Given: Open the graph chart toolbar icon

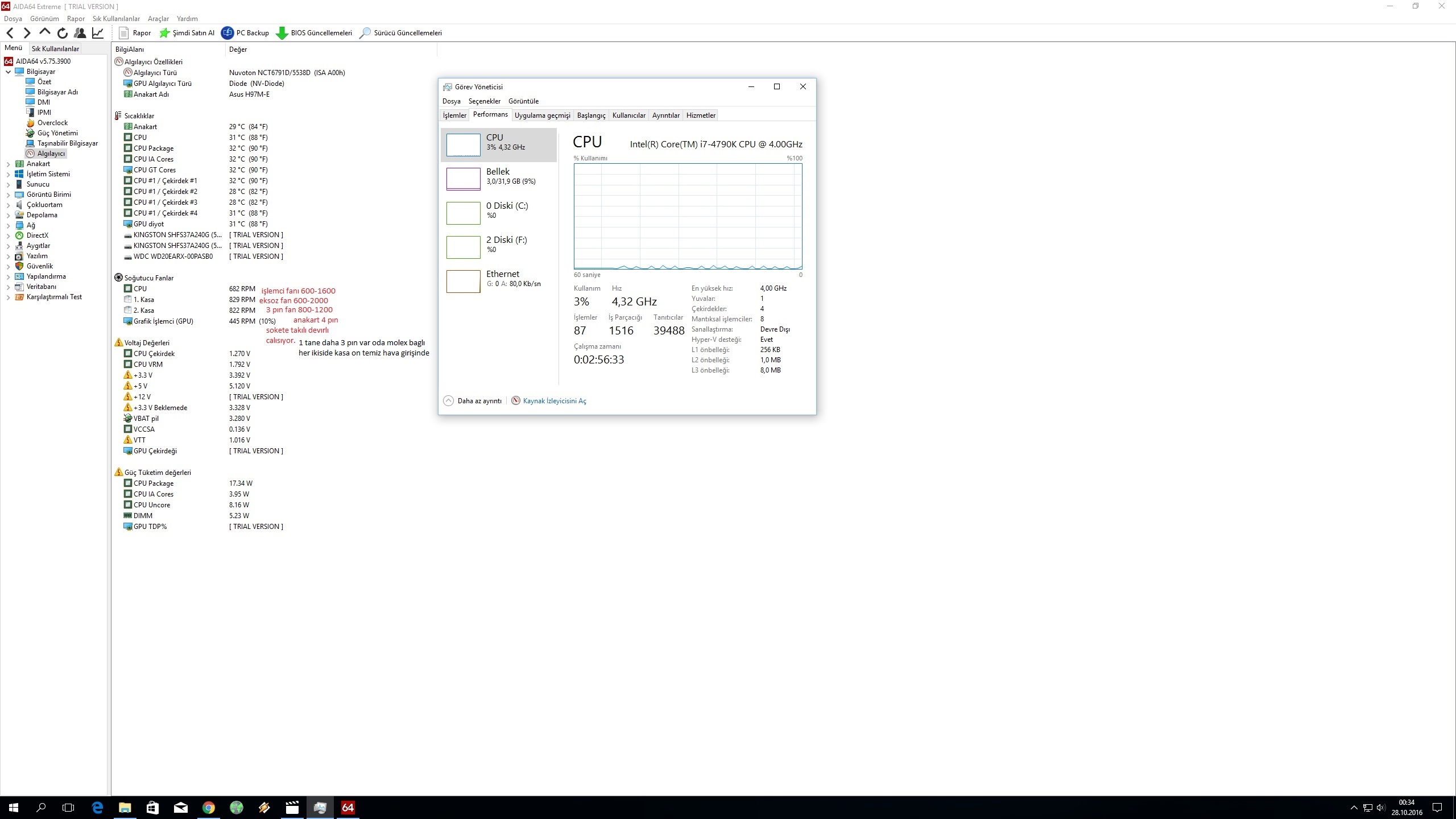Looking at the screenshot, I should point(98,33).
